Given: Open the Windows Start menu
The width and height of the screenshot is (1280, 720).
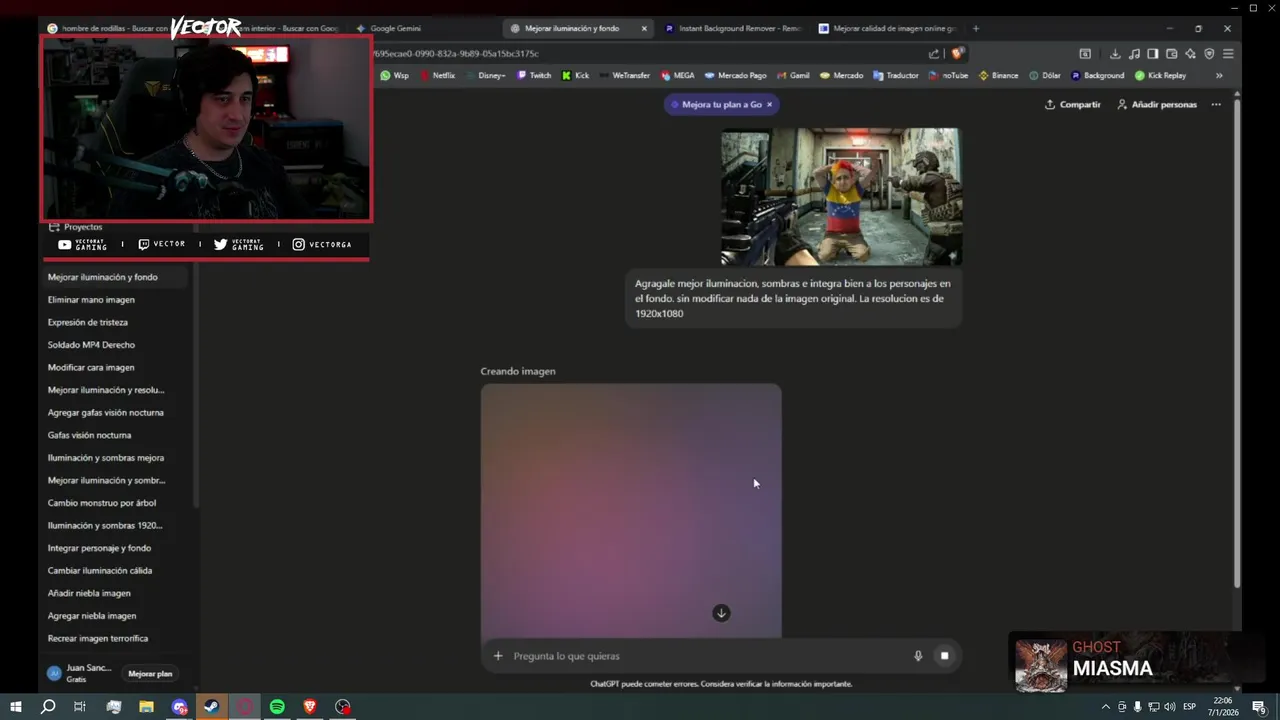Looking at the screenshot, I should coord(15,707).
